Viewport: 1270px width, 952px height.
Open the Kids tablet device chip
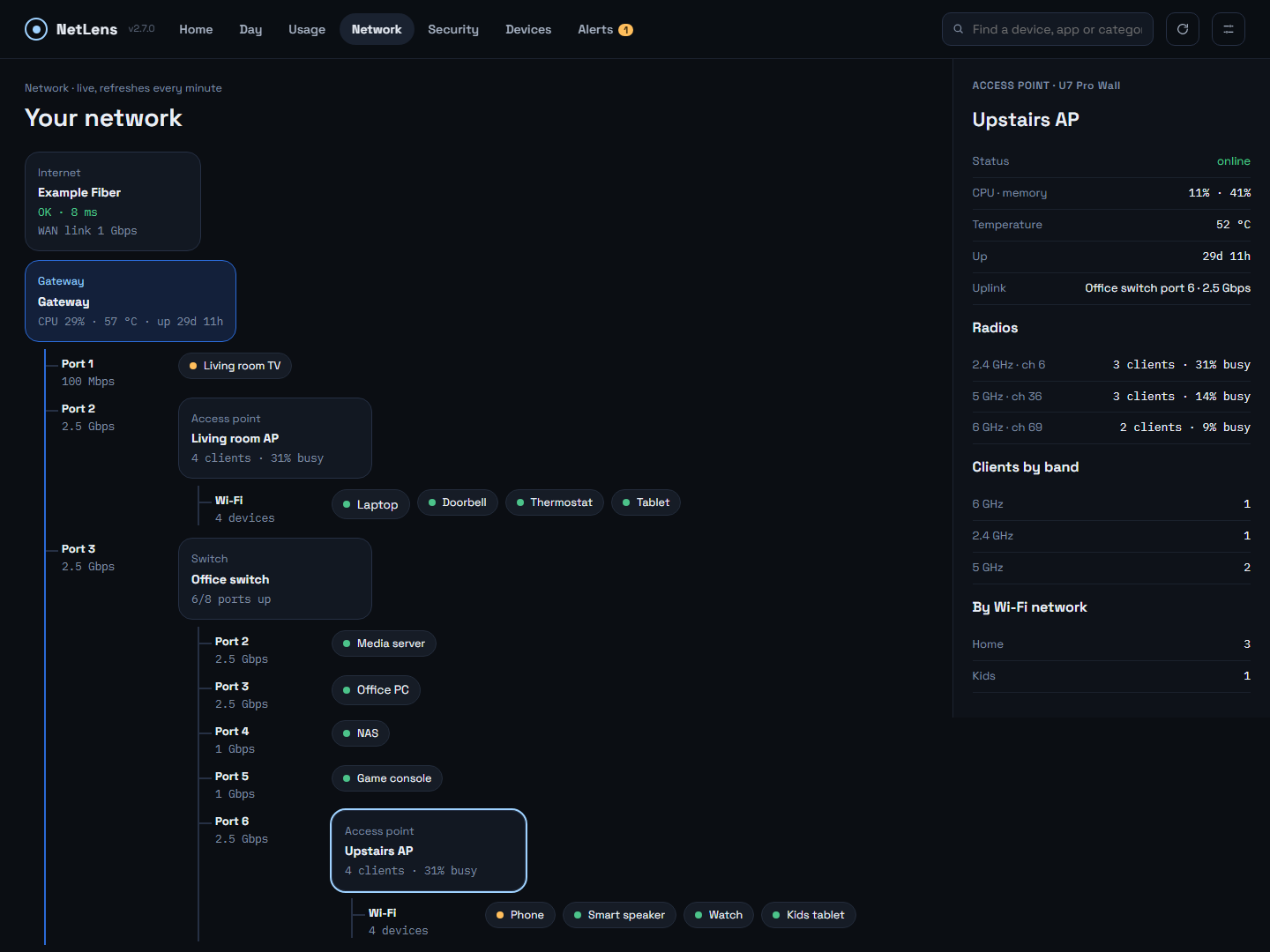point(809,915)
